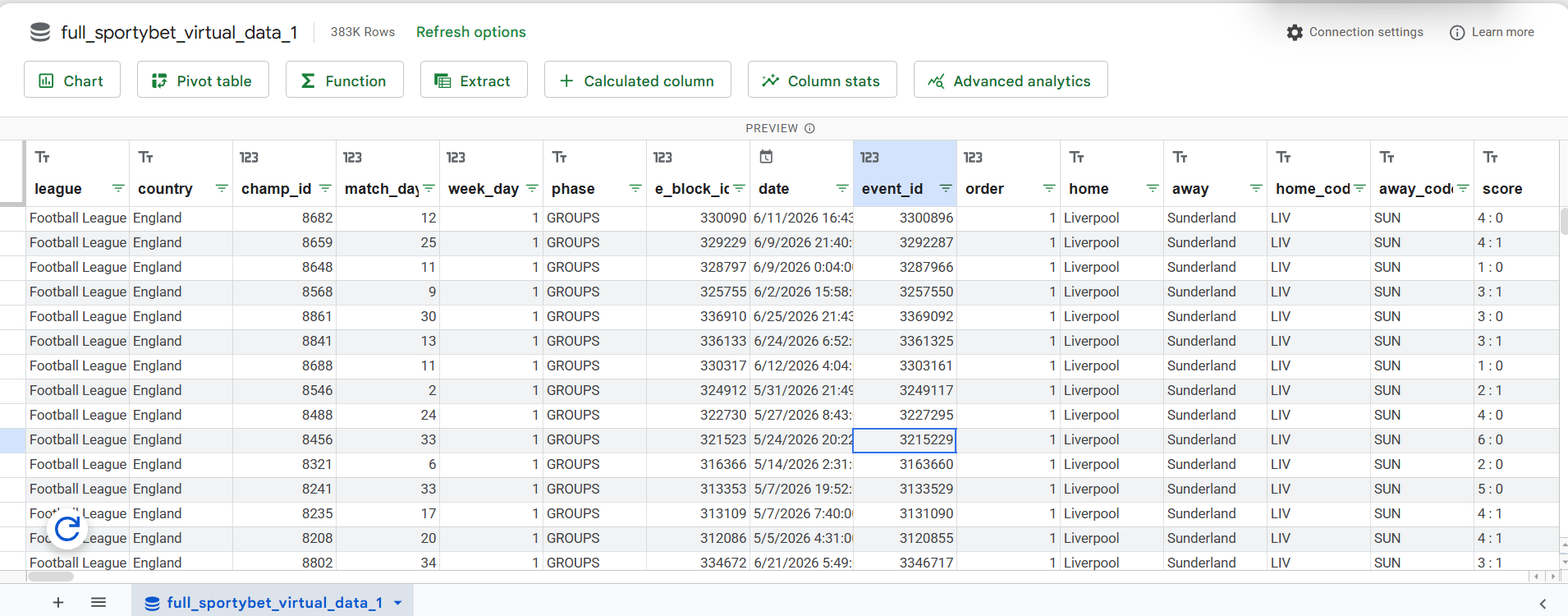
Task: Open Connection settings gear icon
Action: 1295,32
